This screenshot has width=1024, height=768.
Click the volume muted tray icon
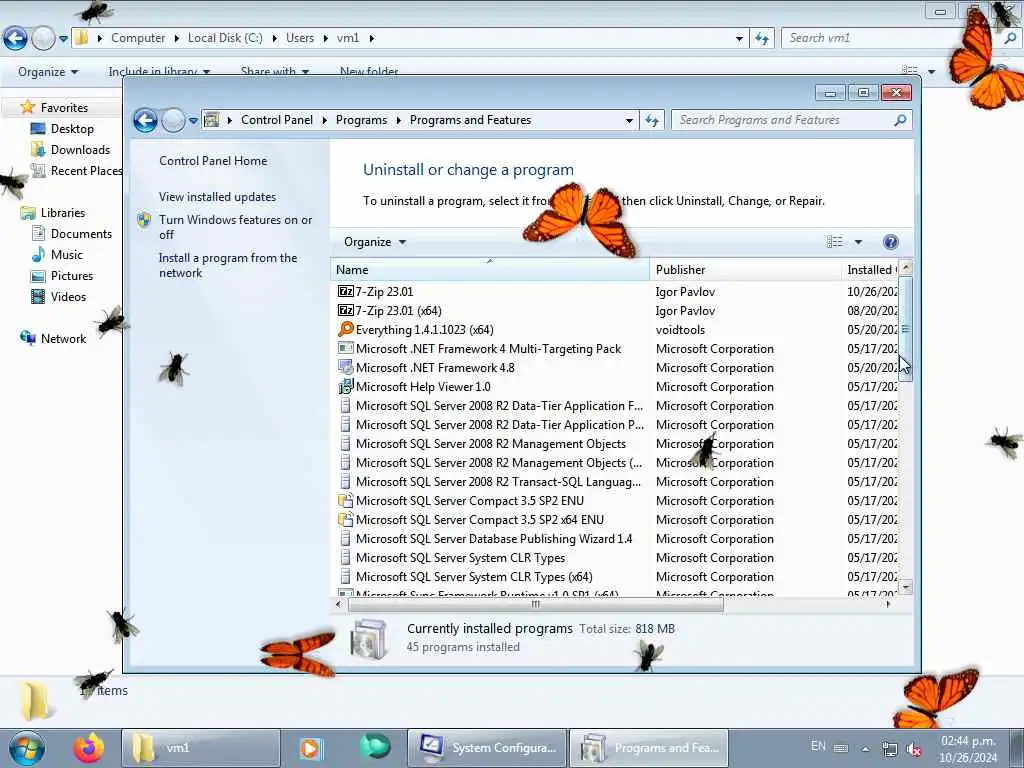click(x=914, y=750)
